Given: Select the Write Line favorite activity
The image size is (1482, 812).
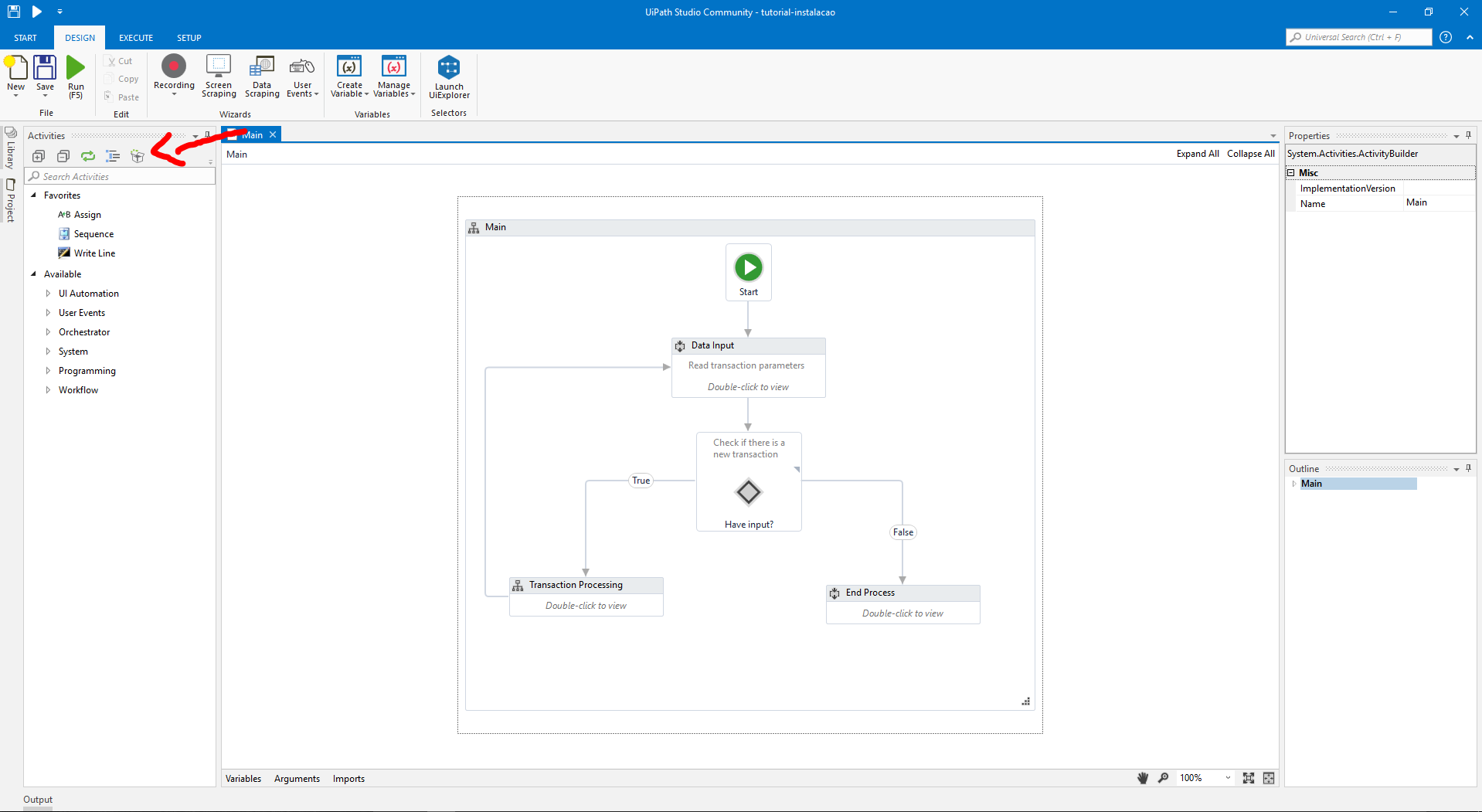Looking at the screenshot, I should pyautogui.click(x=87, y=253).
